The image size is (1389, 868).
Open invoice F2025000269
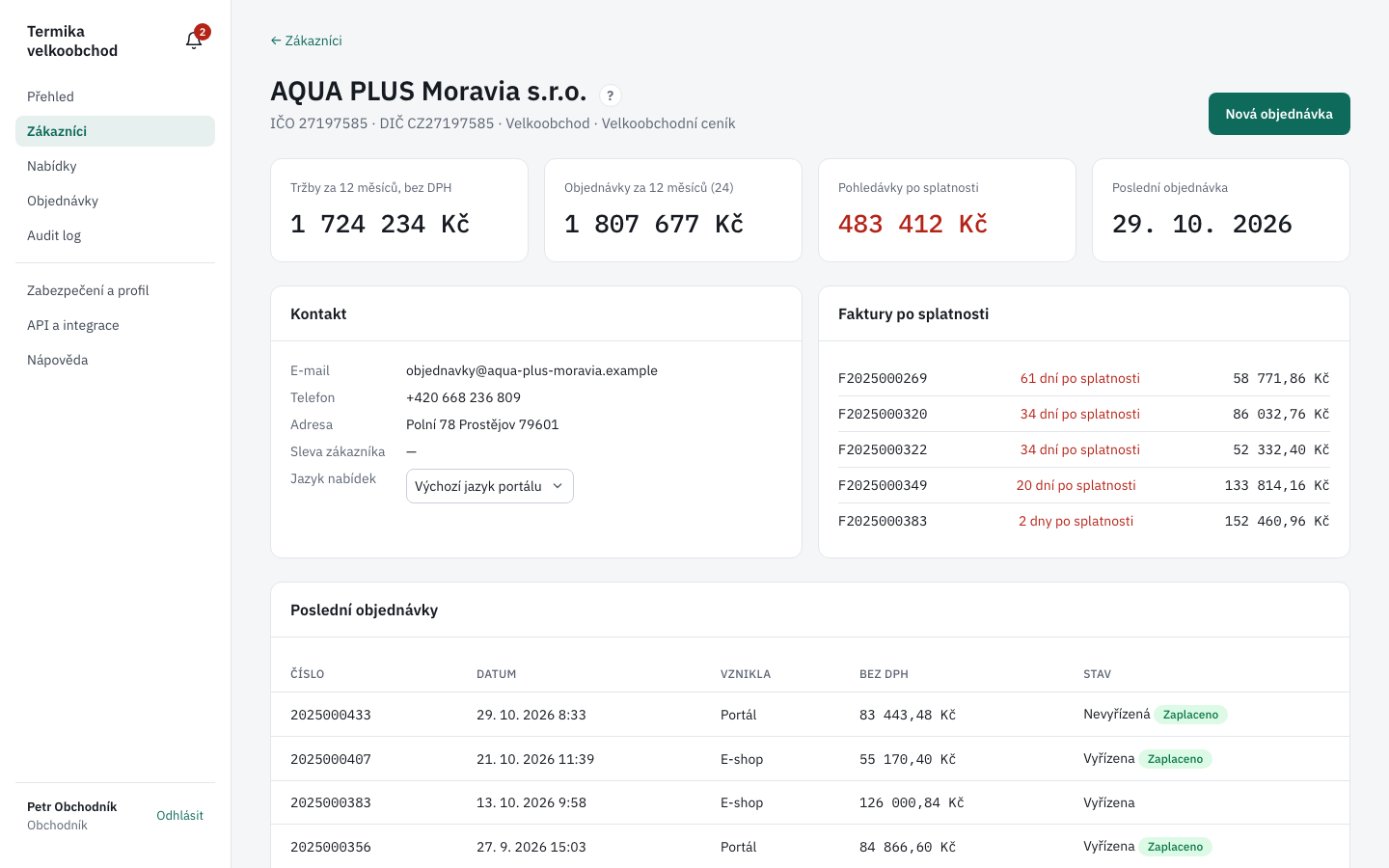883,378
